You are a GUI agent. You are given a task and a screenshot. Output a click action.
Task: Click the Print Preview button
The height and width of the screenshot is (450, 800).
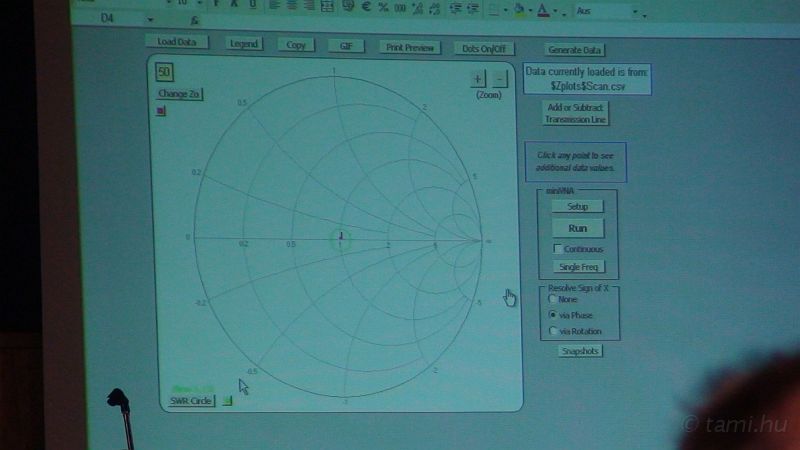(x=410, y=47)
